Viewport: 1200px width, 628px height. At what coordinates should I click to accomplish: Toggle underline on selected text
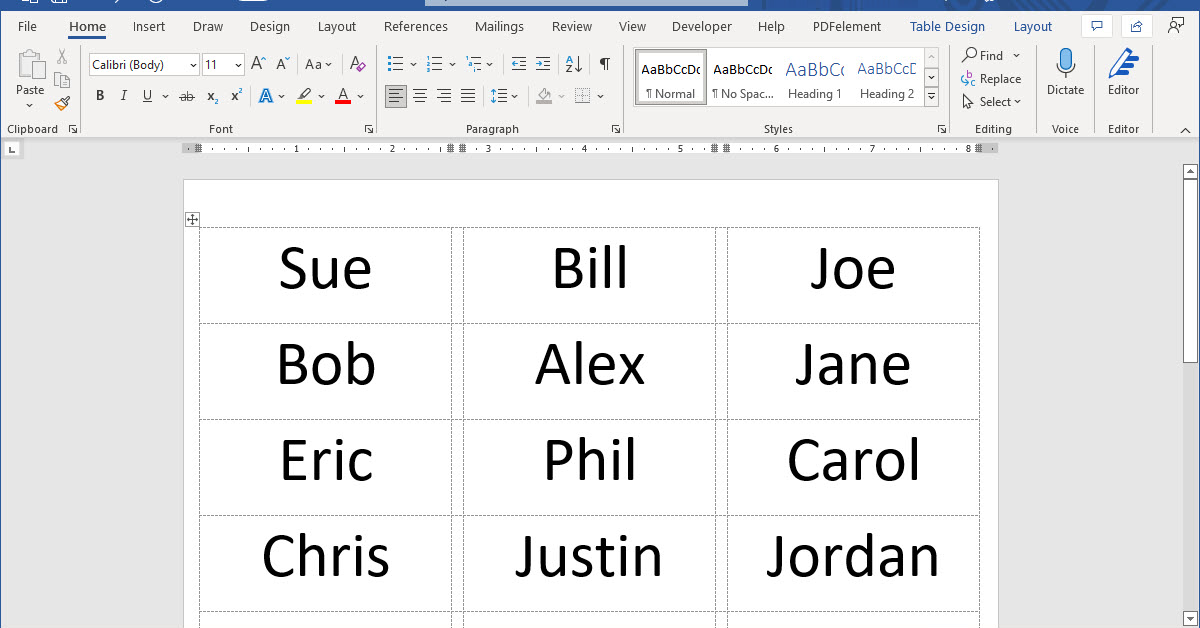[x=145, y=95]
